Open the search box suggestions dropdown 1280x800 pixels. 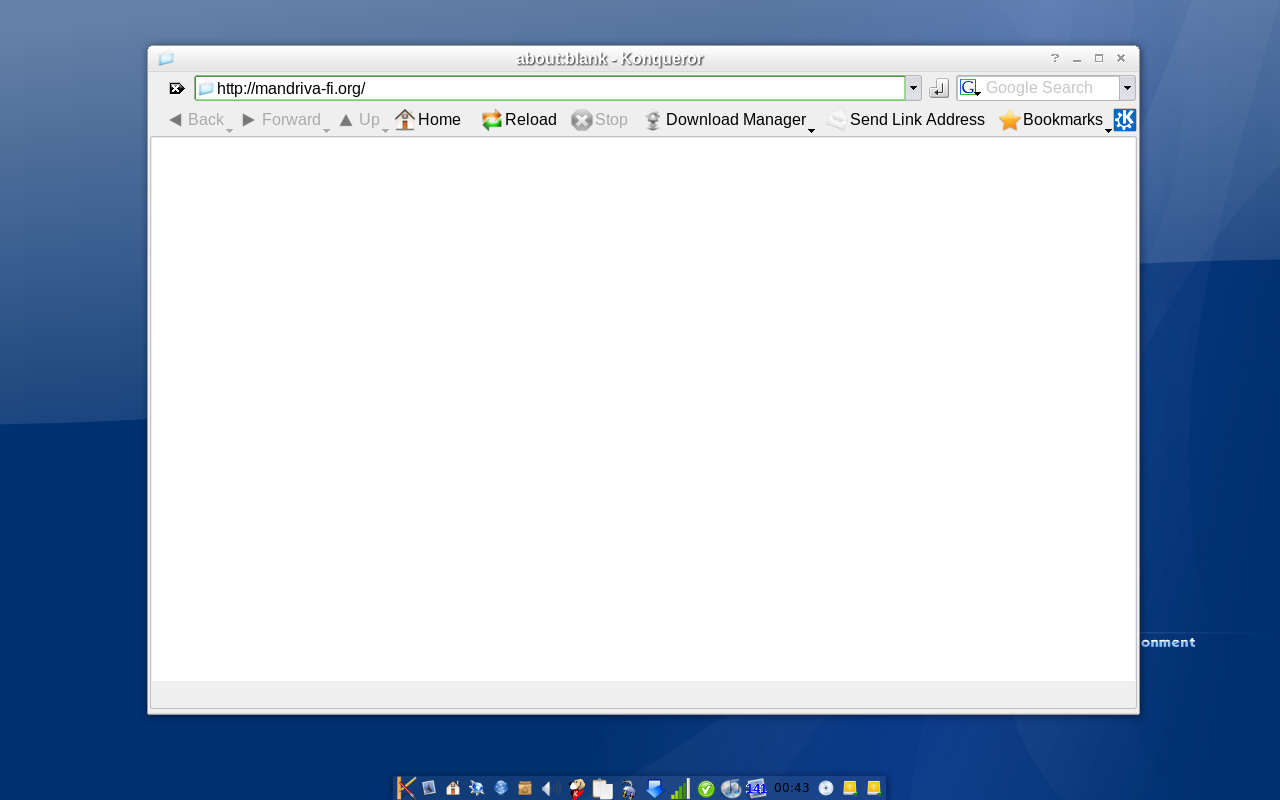1127,88
